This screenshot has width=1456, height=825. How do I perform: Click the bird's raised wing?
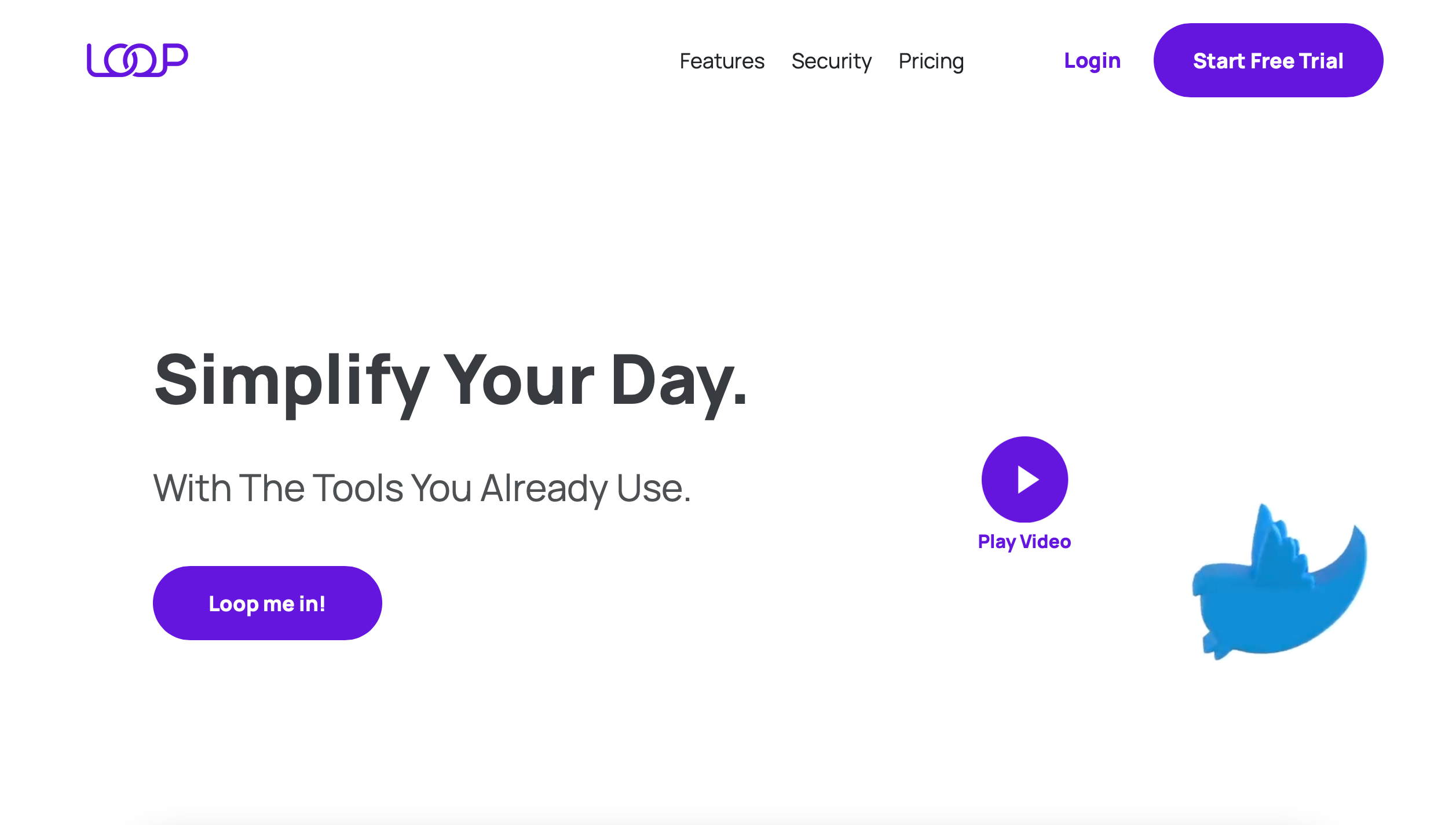[x=1280, y=545]
